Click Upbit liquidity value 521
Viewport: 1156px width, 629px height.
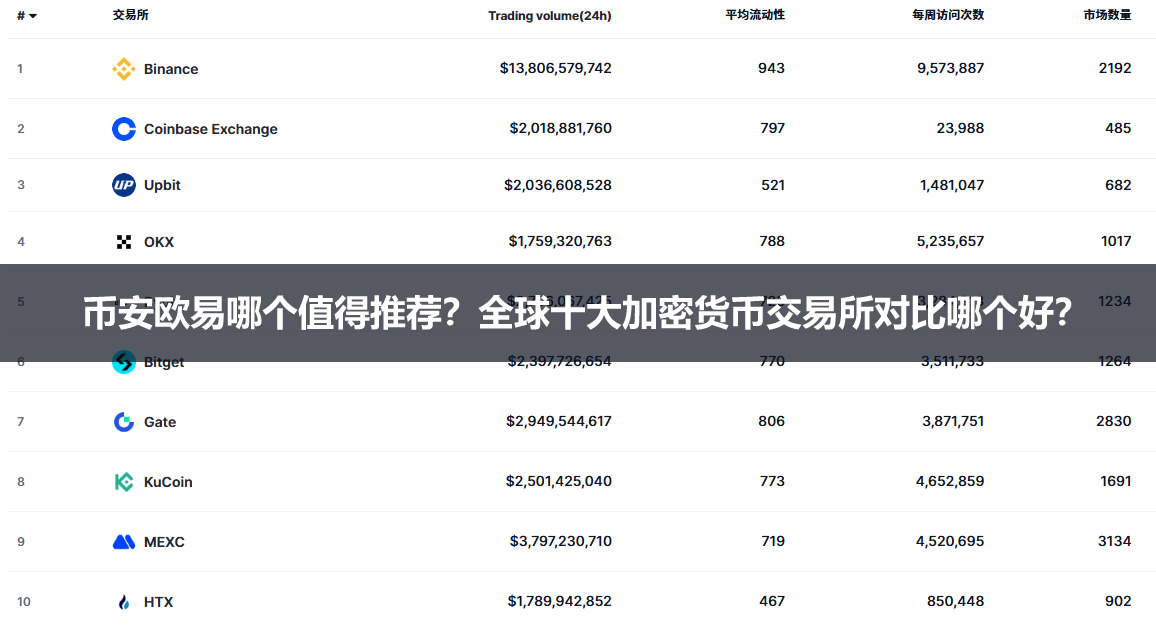[x=773, y=184]
